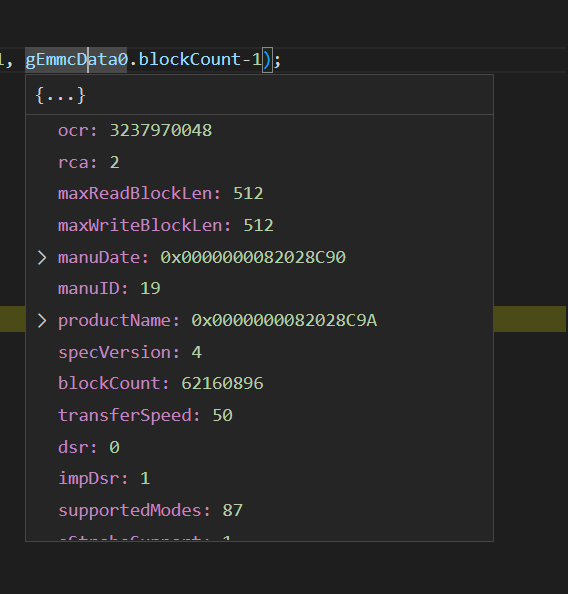This screenshot has height=594, width=568.
Task: Select the blockCount: 62160896 row
Action: pos(259,384)
